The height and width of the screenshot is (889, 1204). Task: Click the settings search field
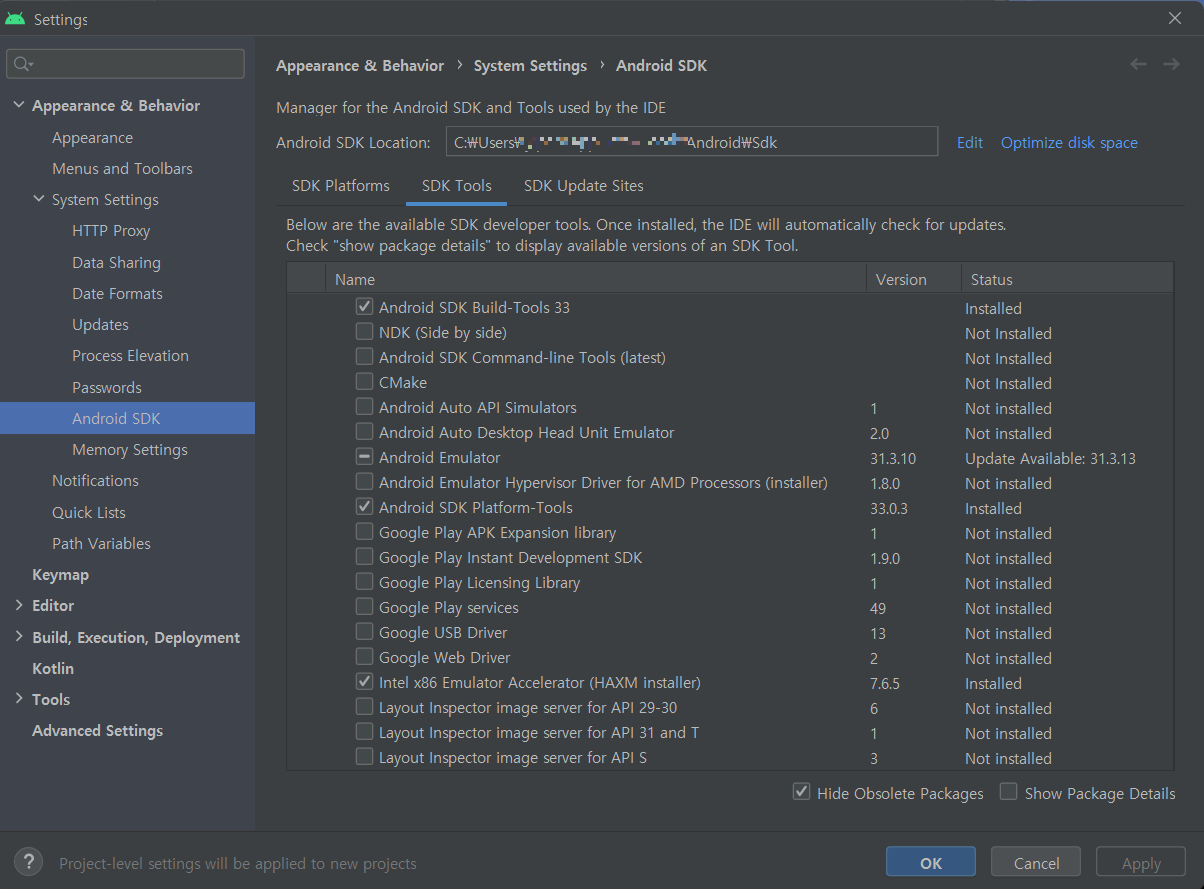point(126,64)
